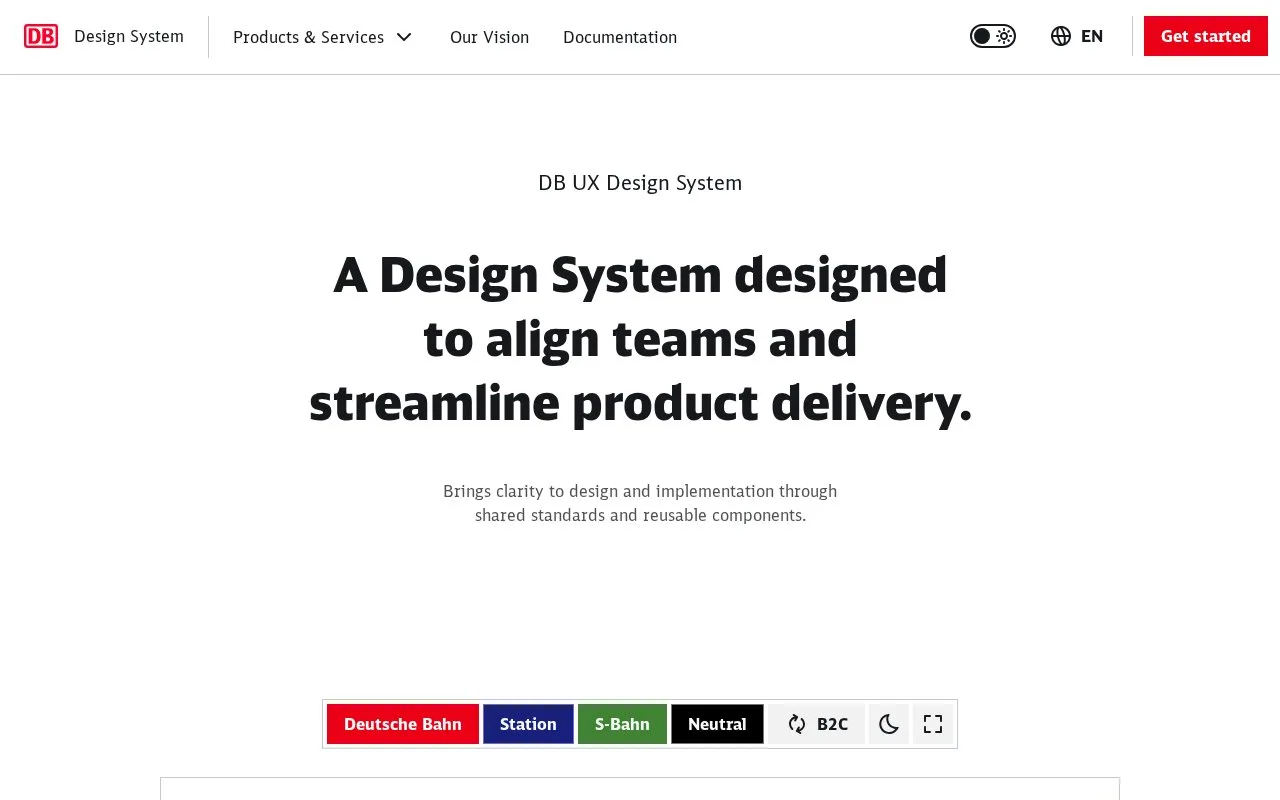Select the Station blue theme

[x=528, y=724]
